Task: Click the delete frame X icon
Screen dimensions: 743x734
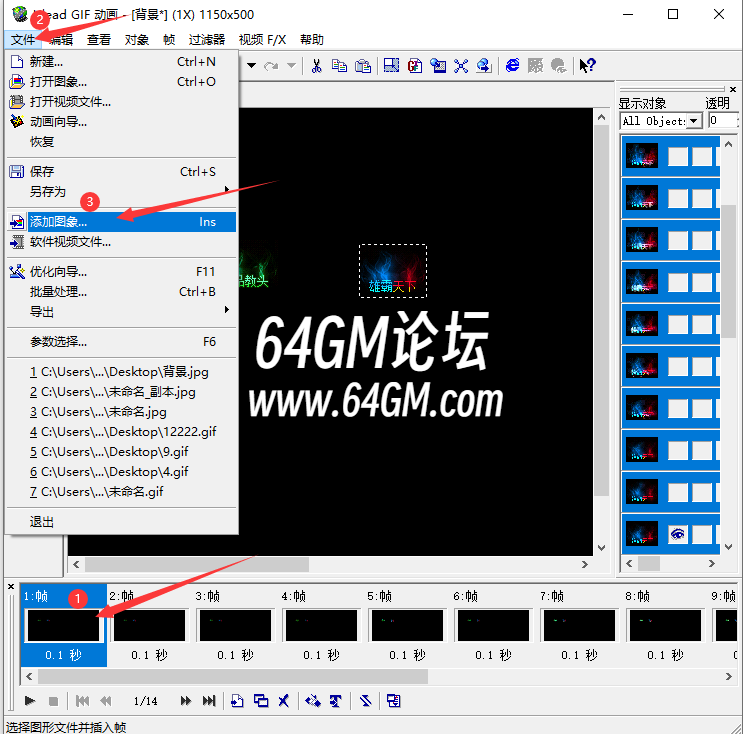Action: [x=283, y=700]
